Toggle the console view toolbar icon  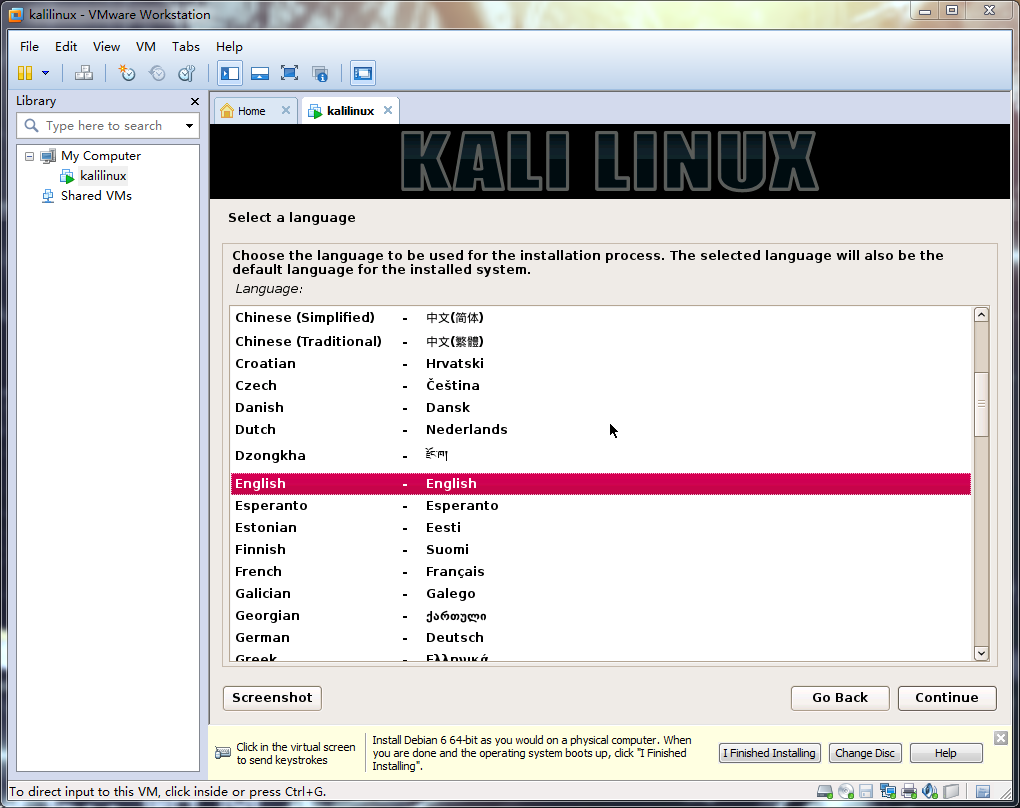point(362,73)
